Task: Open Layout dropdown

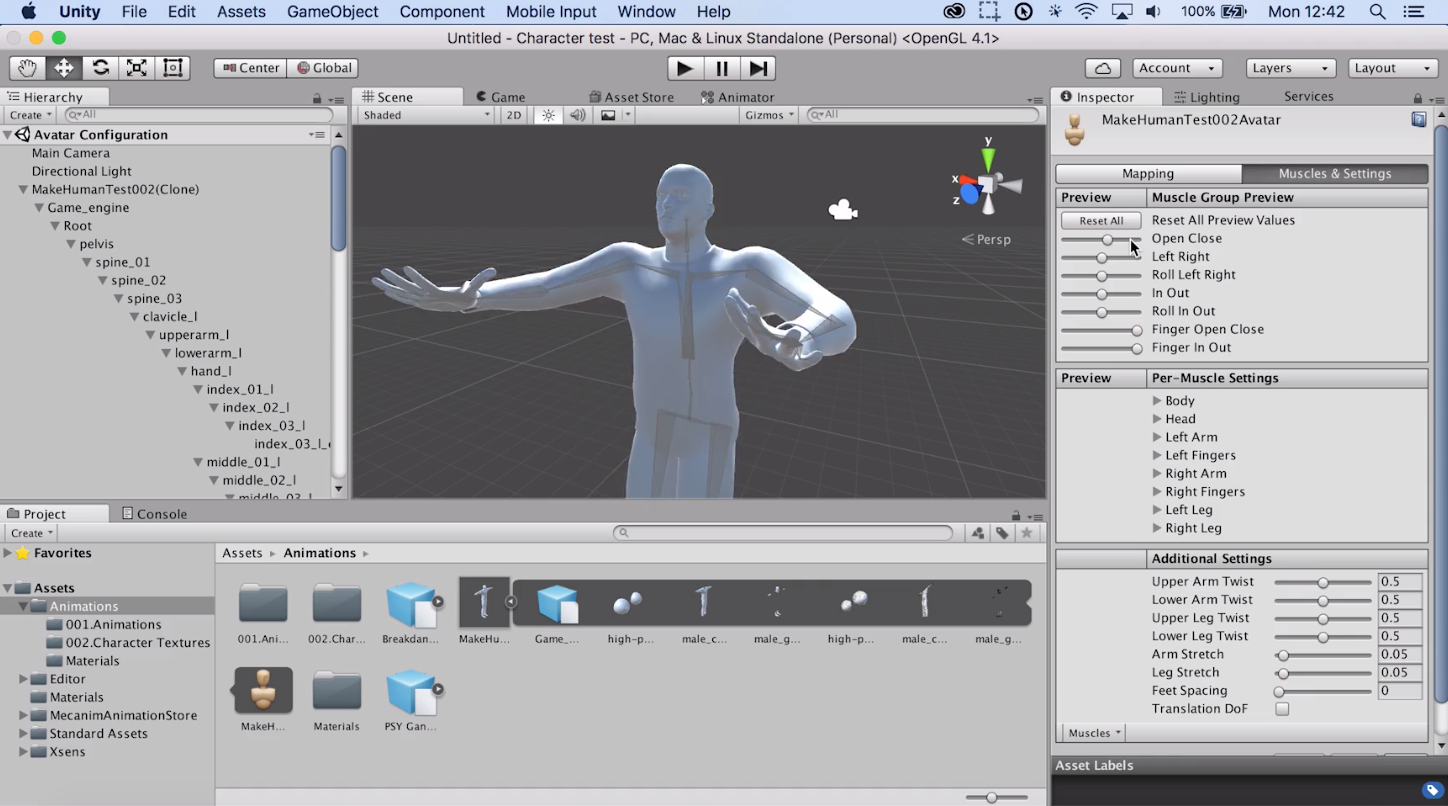Action: (1394, 68)
